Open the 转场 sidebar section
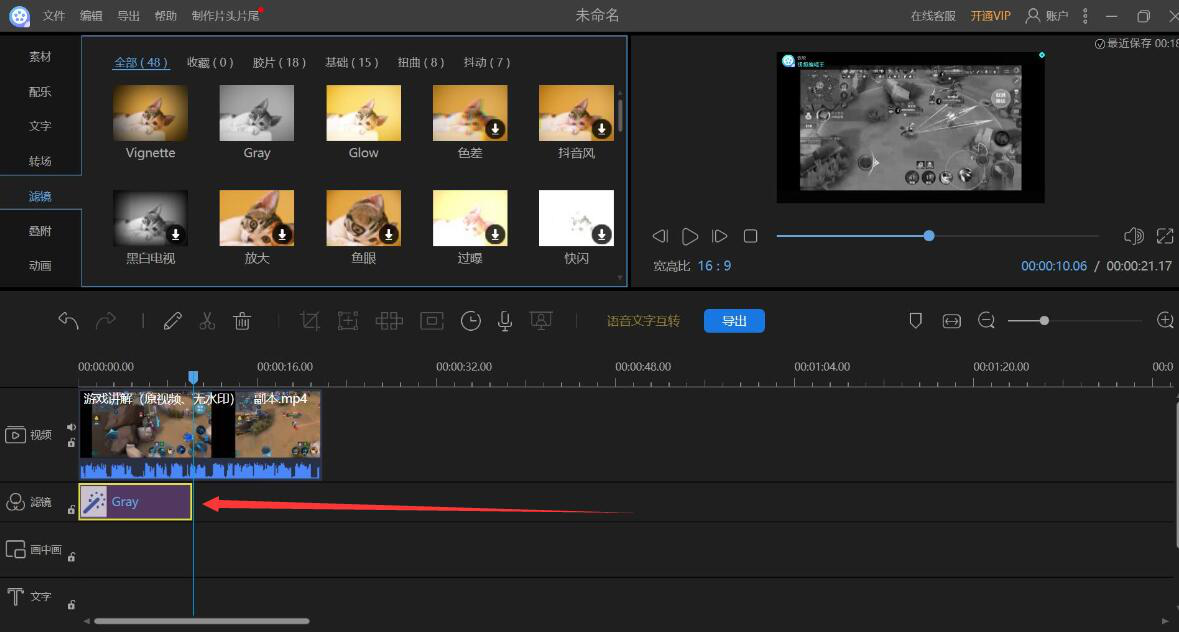 click(x=40, y=161)
